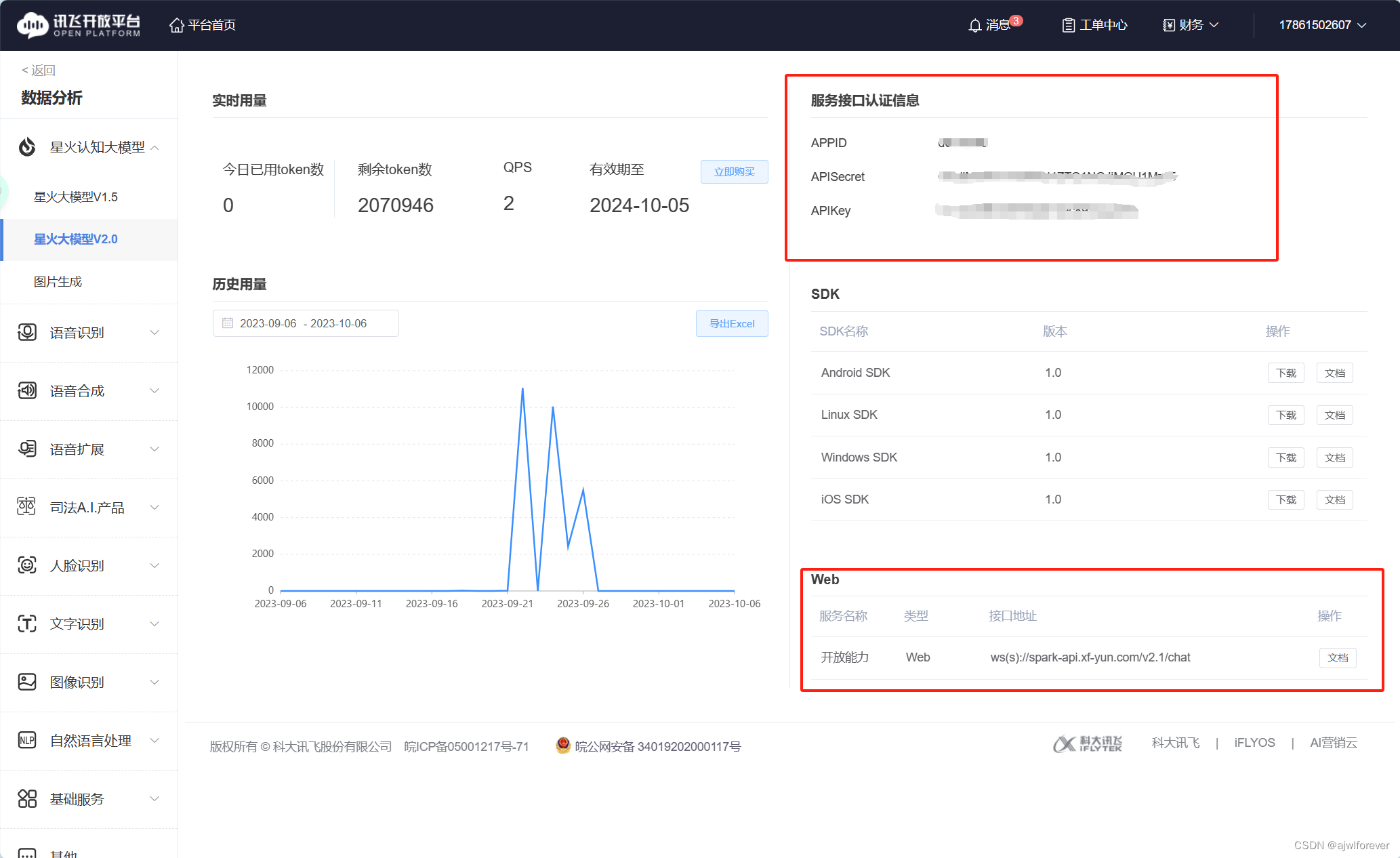Open docs for Windows SDK
This screenshot has height=858, width=1400.
click(1335, 457)
